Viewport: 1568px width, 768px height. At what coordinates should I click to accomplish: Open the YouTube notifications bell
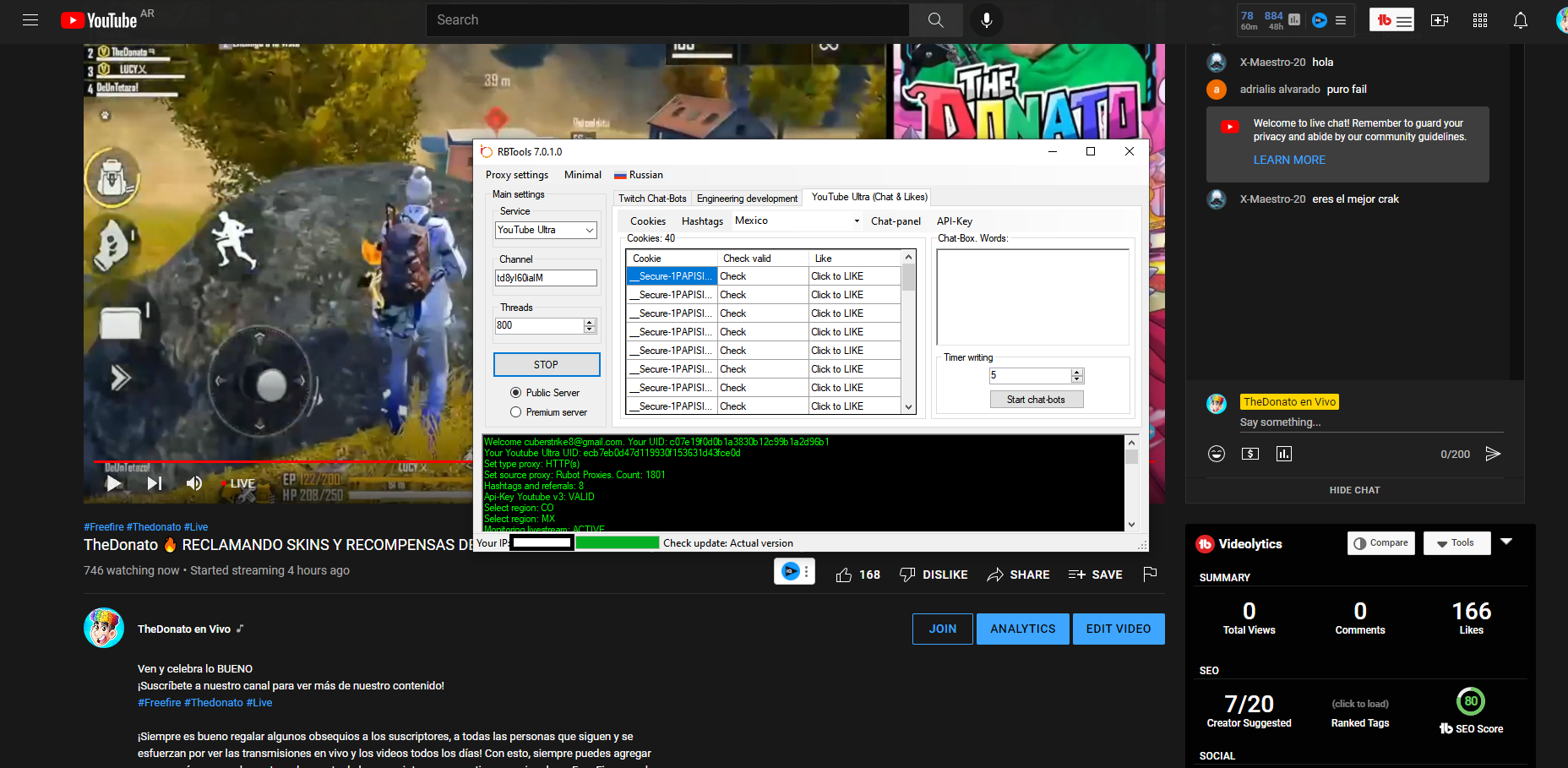click(1520, 20)
